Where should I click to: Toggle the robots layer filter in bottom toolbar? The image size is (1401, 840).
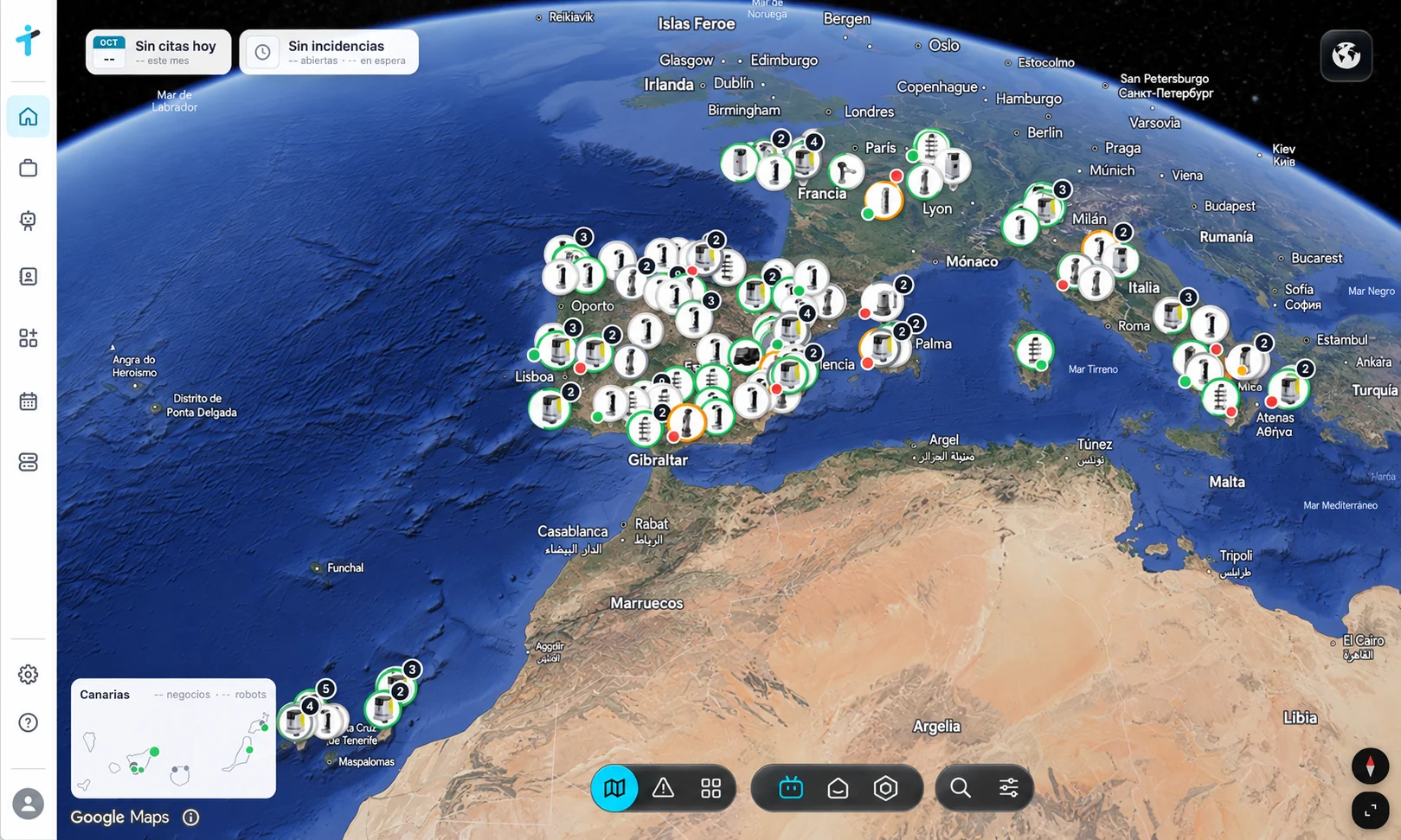click(790, 788)
